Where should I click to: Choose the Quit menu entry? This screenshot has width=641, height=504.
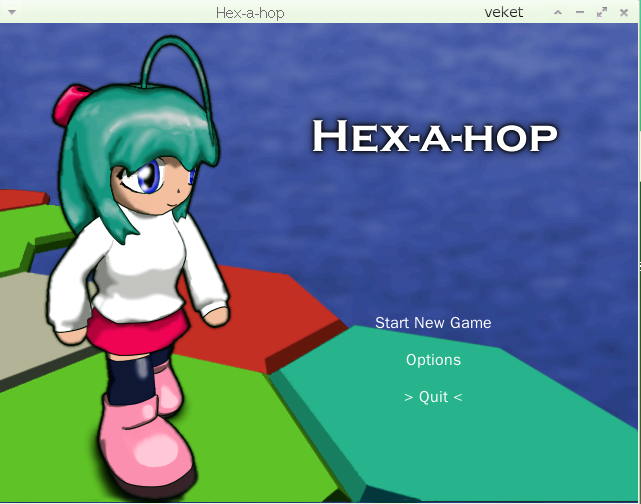tap(433, 397)
